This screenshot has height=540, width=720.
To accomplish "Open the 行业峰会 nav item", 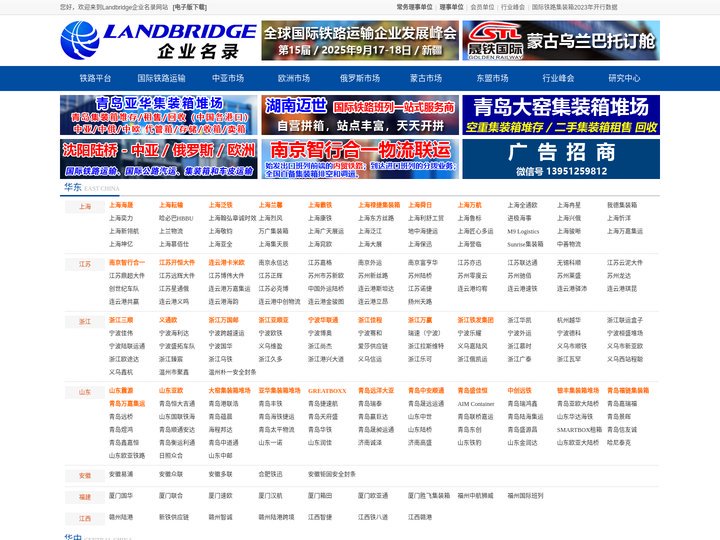I will tap(558, 78).
